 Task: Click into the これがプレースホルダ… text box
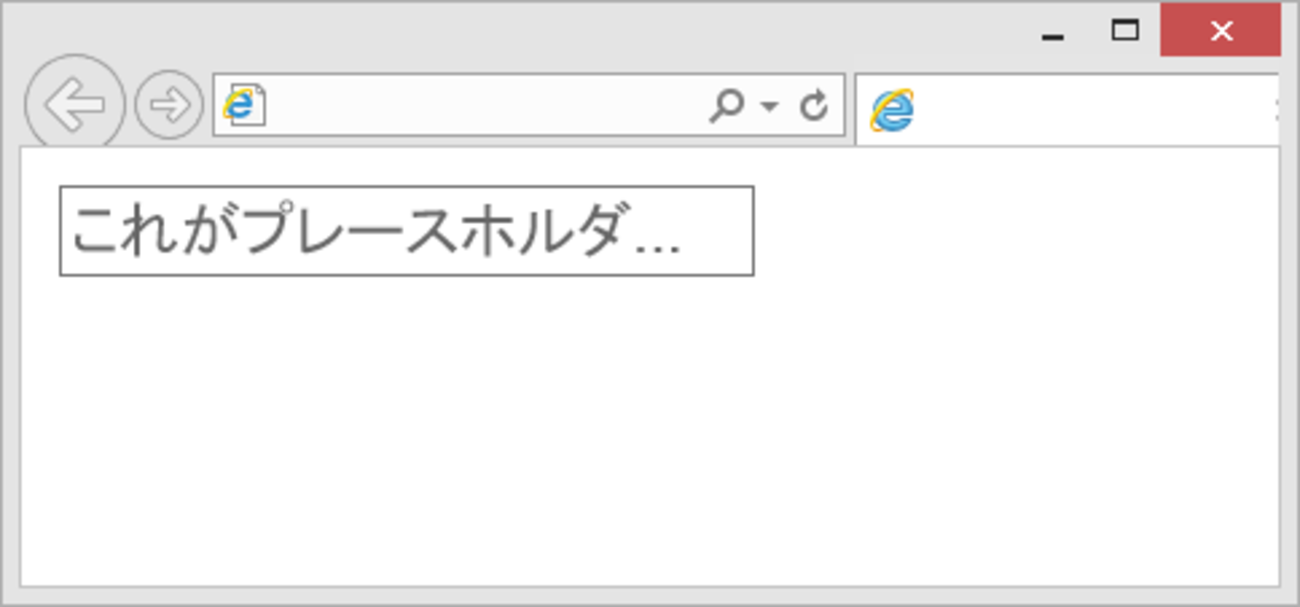pos(406,230)
